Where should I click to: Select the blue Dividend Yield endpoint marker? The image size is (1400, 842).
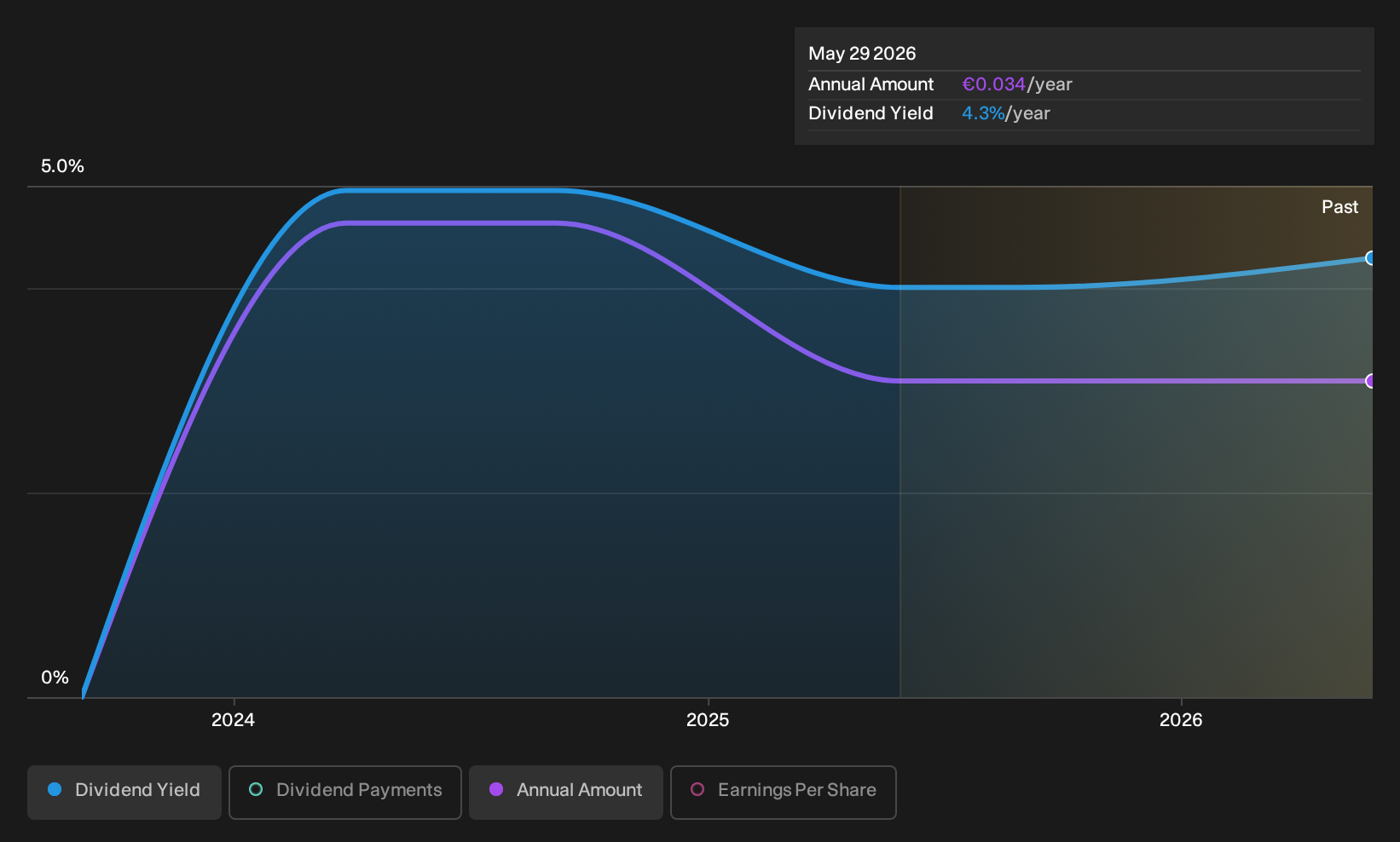[1370, 258]
